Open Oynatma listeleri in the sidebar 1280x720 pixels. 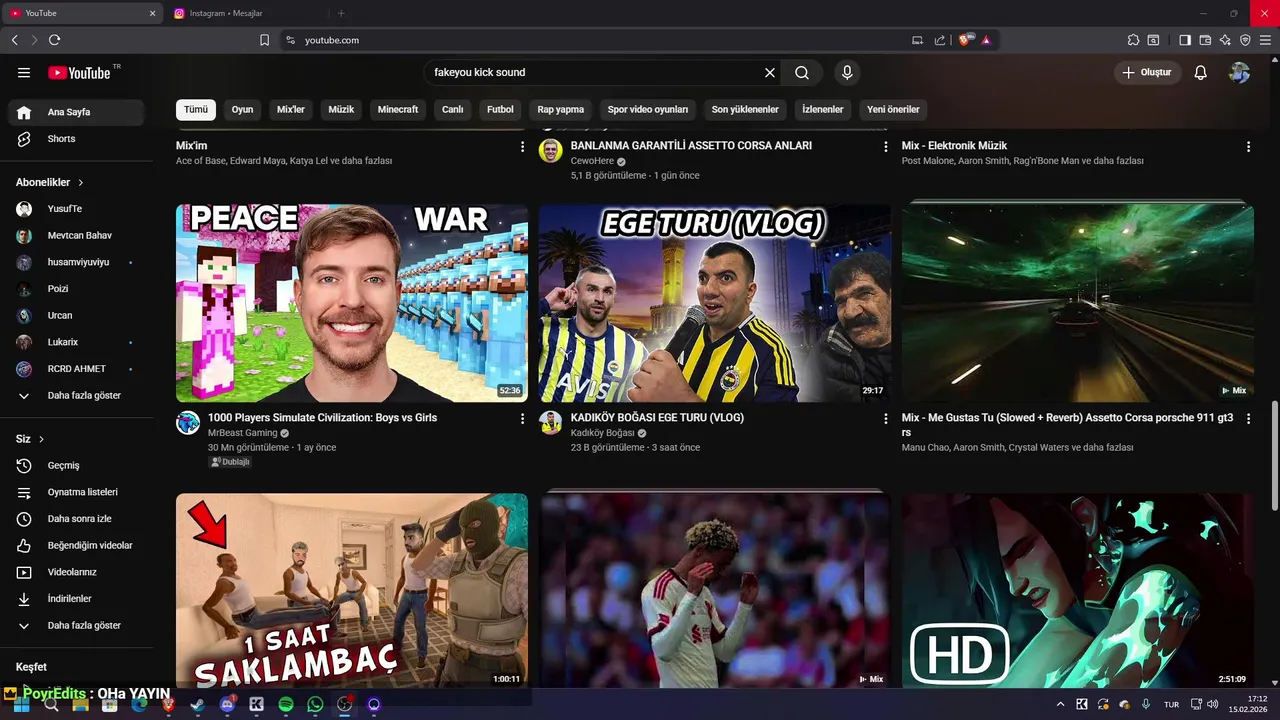point(77,492)
